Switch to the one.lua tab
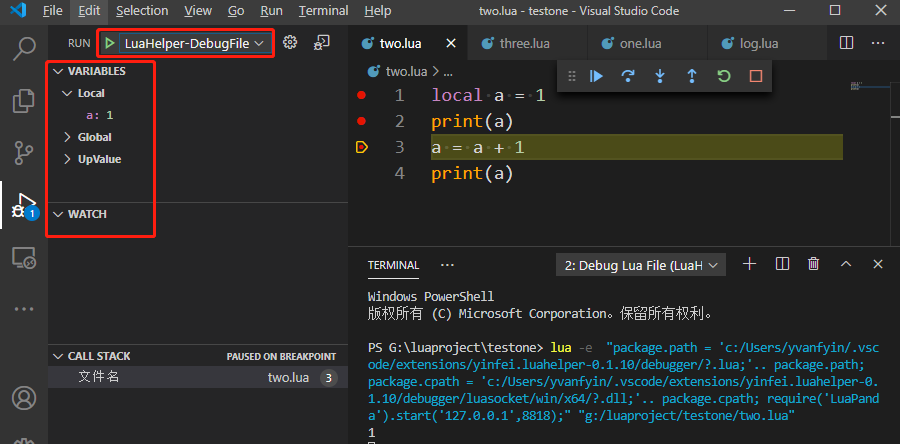 pos(646,43)
